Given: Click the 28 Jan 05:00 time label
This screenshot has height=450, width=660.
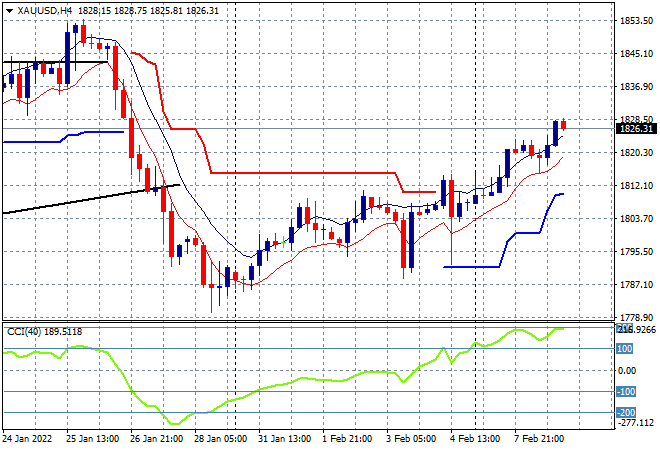Looking at the screenshot, I should click(x=221, y=439).
